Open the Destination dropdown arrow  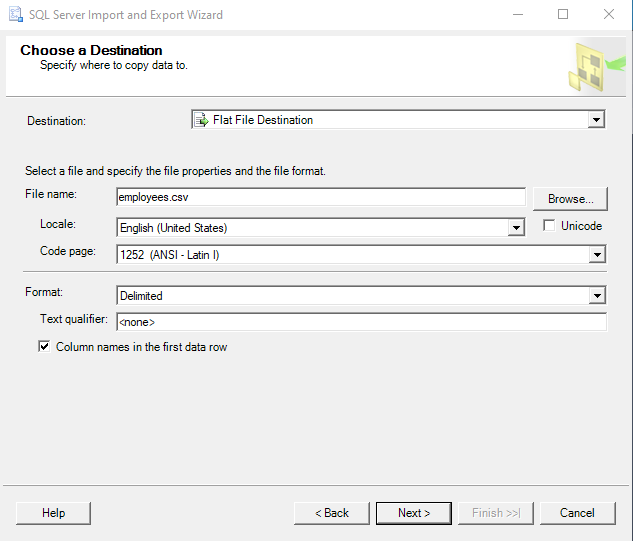click(596, 120)
